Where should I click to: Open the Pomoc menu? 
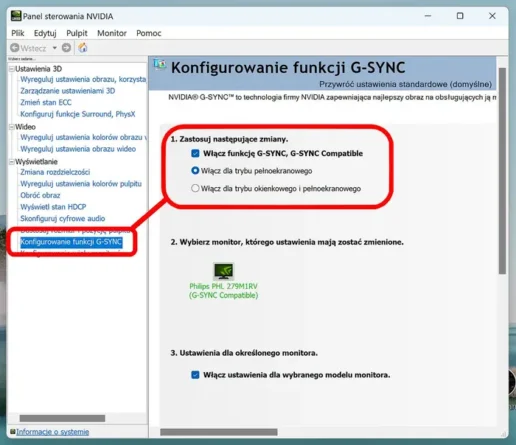149,33
